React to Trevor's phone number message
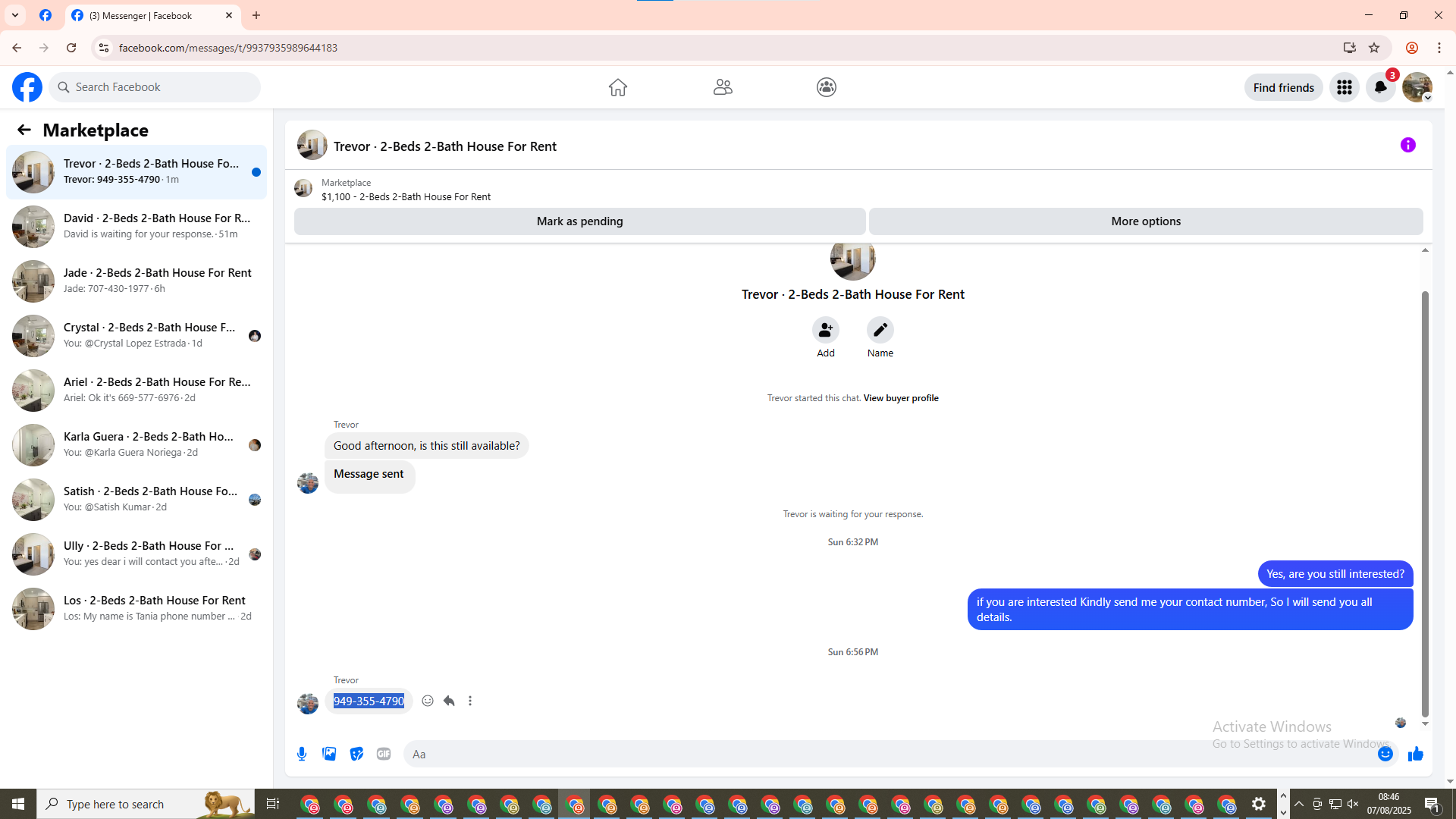Viewport: 1456px width, 819px height. pos(428,701)
